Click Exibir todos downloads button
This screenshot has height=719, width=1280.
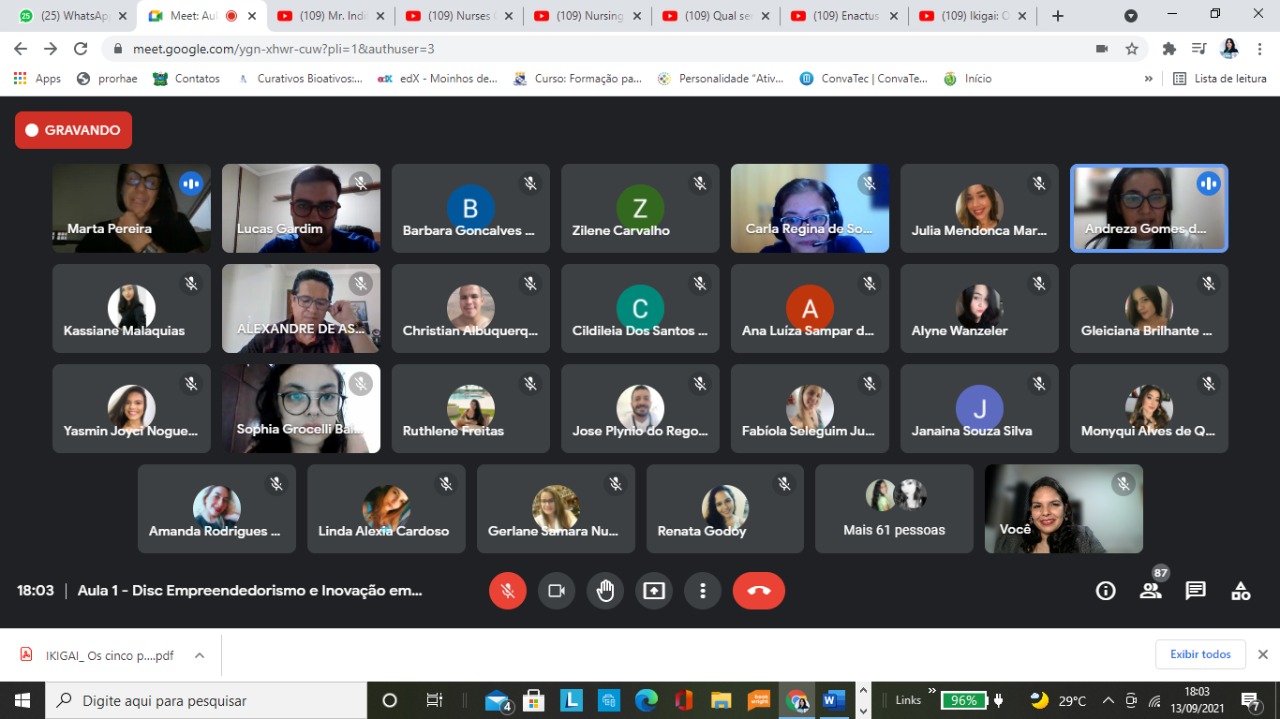click(1201, 654)
